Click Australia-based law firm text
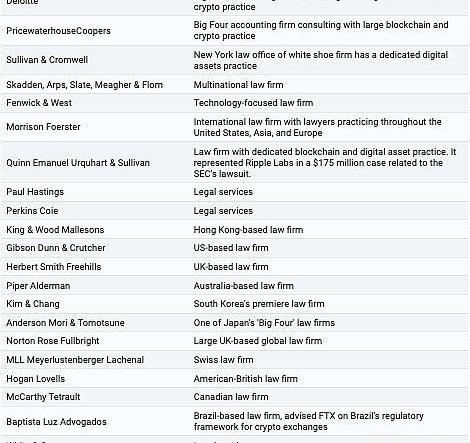 (244, 286)
